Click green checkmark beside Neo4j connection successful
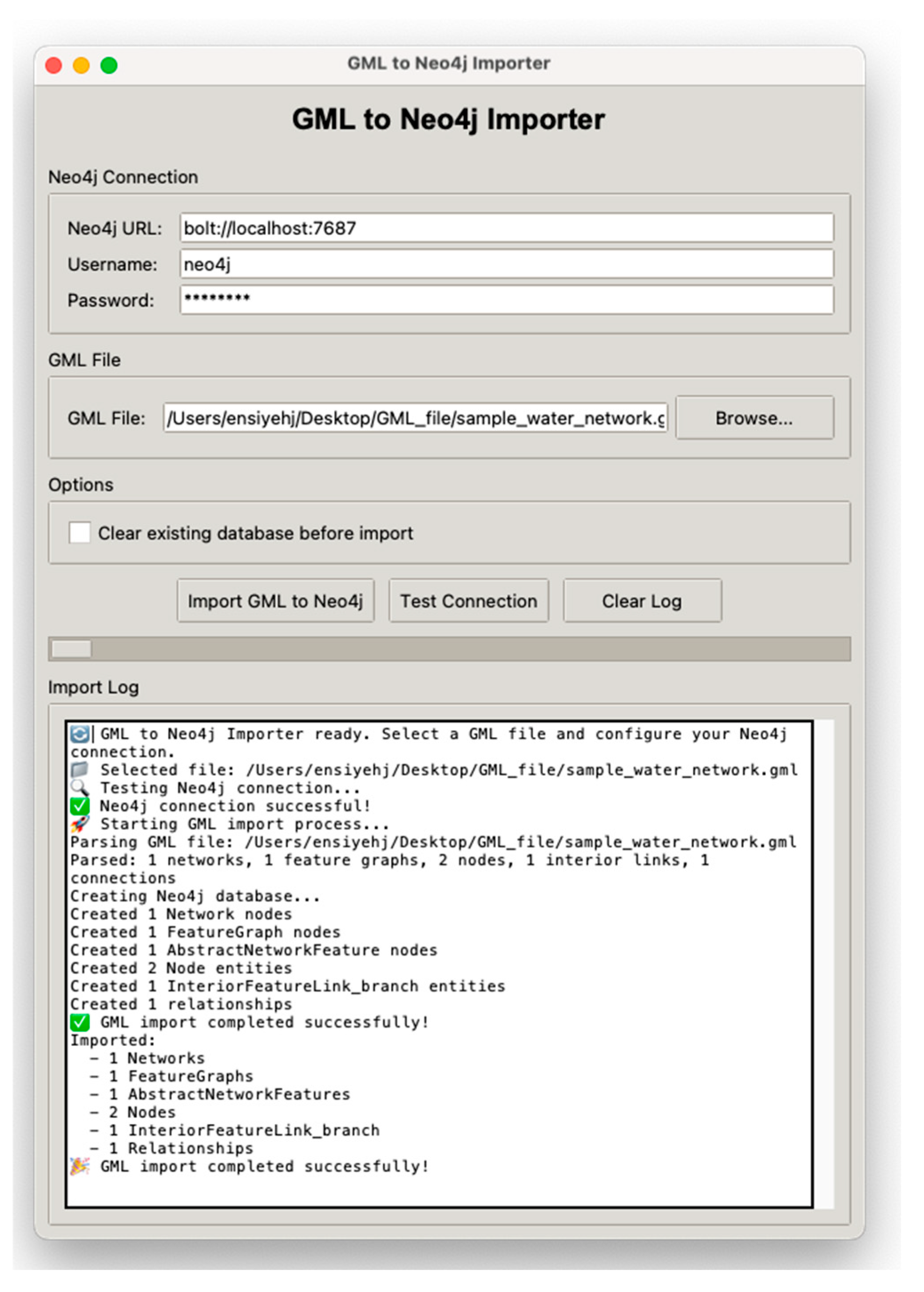Screen dimensions: 924x1292 (79, 806)
